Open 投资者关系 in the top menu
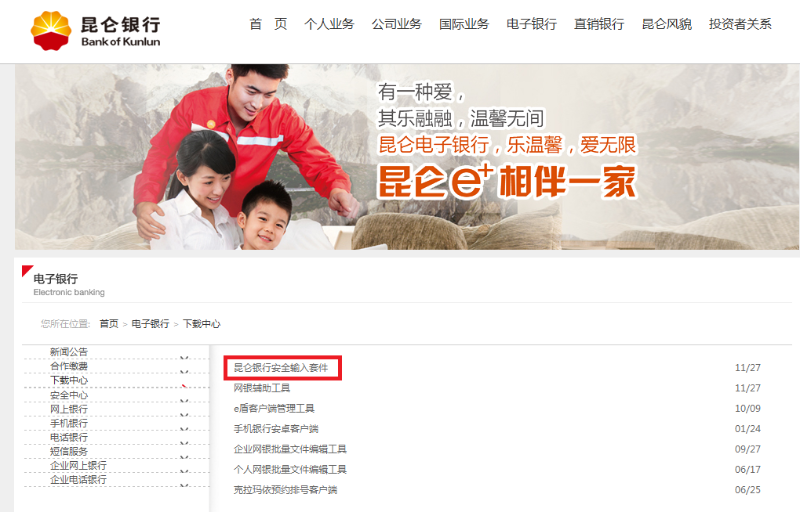The height and width of the screenshot is (512, 800). pyautogui.click(x=740, y=24)
